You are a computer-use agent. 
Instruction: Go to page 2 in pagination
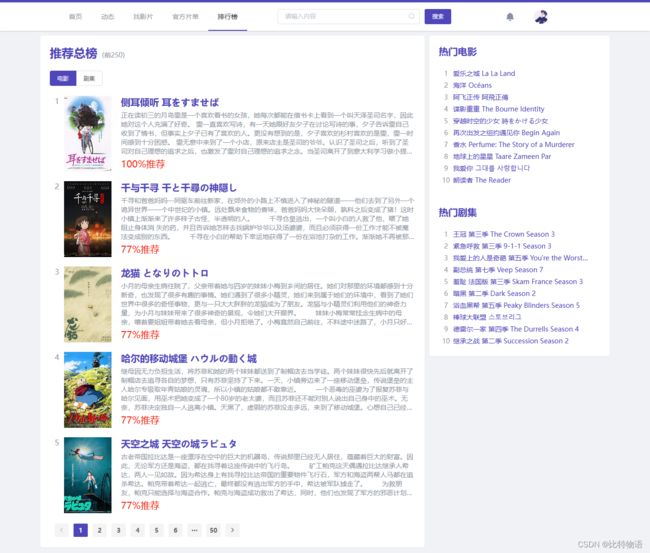coord(99,530)
